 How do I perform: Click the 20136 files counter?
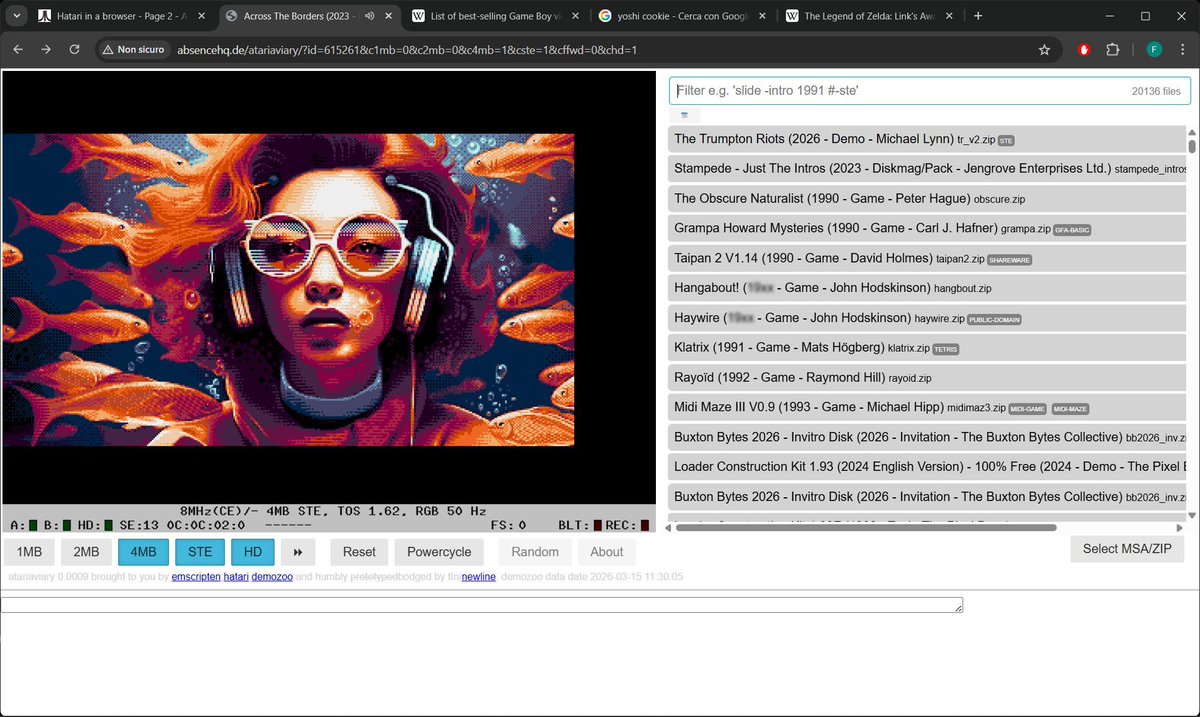(x=1156, y=91)
